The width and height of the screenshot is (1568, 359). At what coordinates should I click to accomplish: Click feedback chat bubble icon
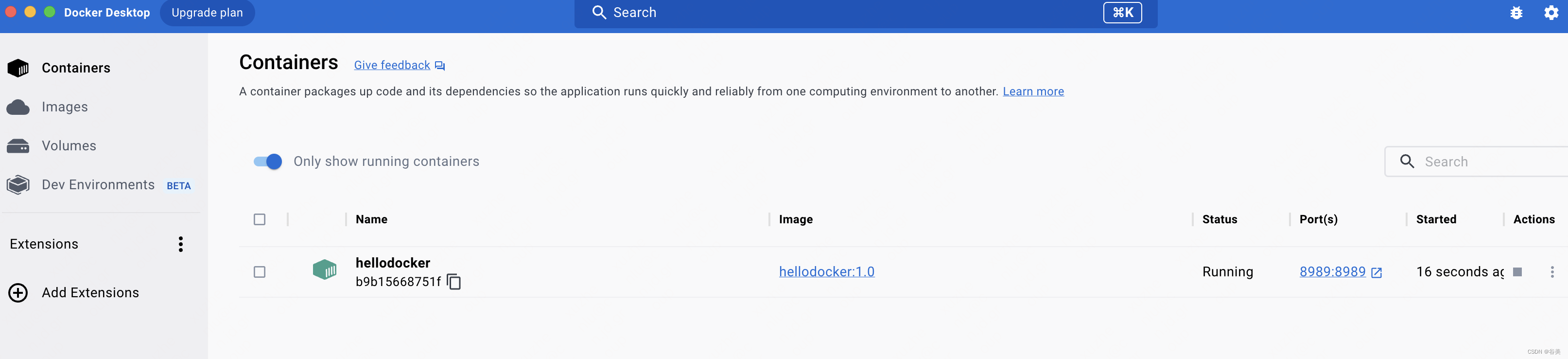pos(440,66)
